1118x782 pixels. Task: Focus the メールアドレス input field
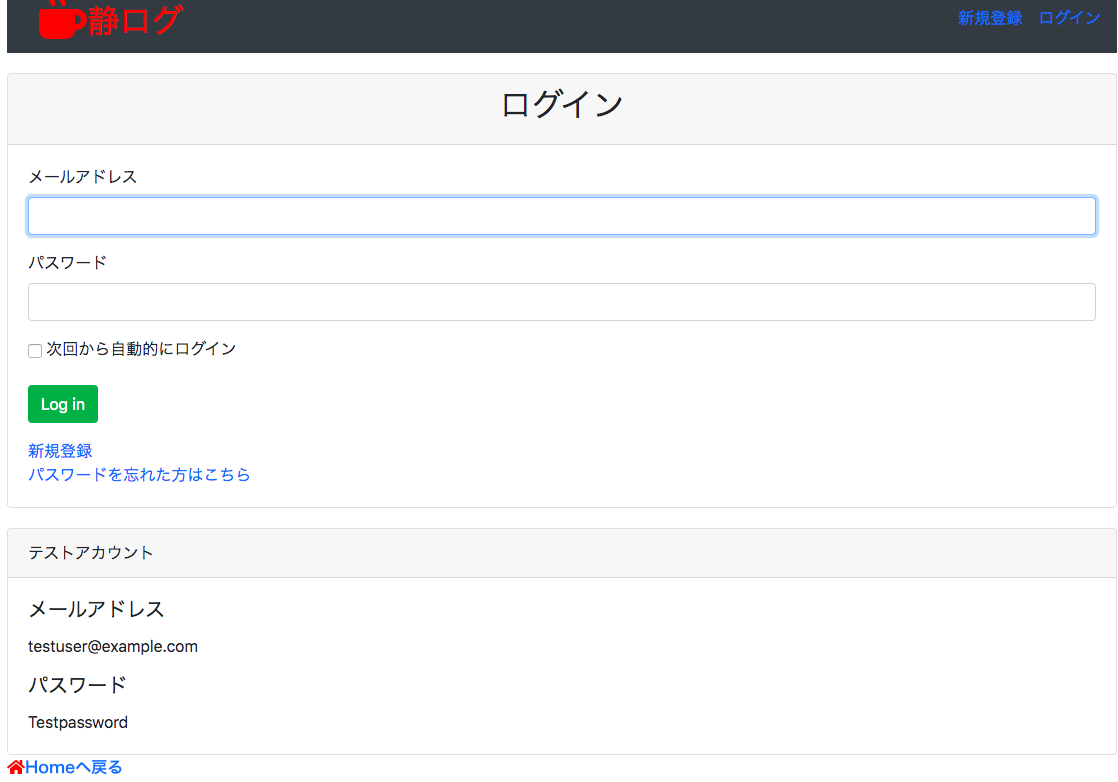coord(561,216)
